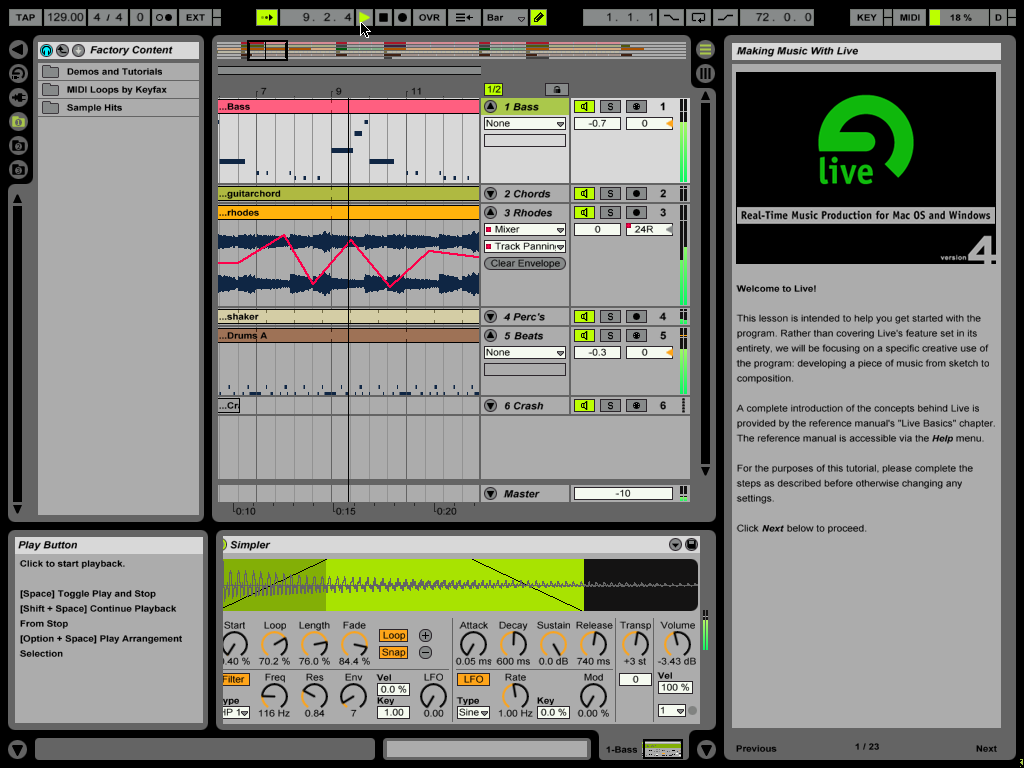Switch to Session View selector icon
This screenshot has height=768, width=1024.
point(705,73)
